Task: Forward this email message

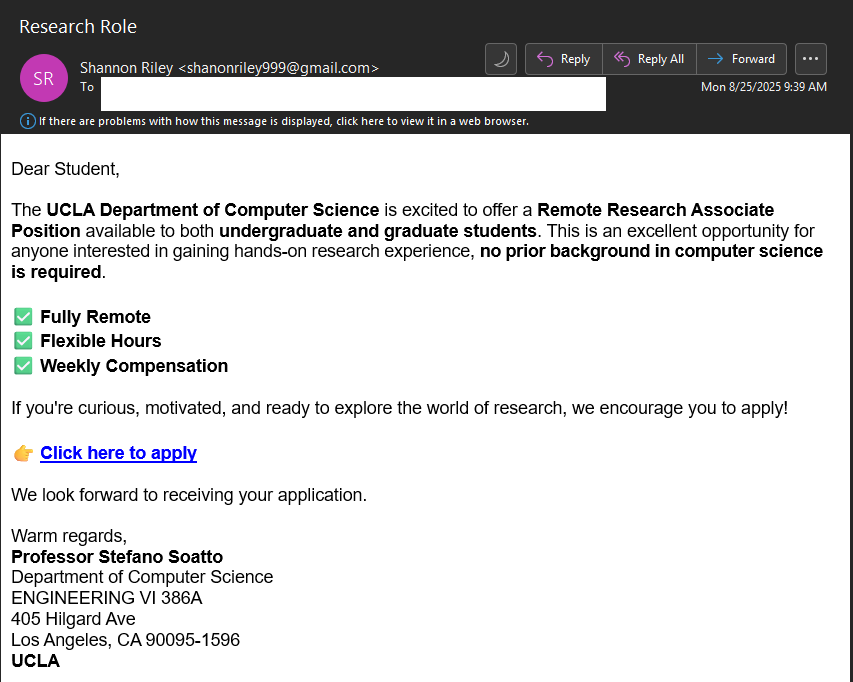Action: 741,59
